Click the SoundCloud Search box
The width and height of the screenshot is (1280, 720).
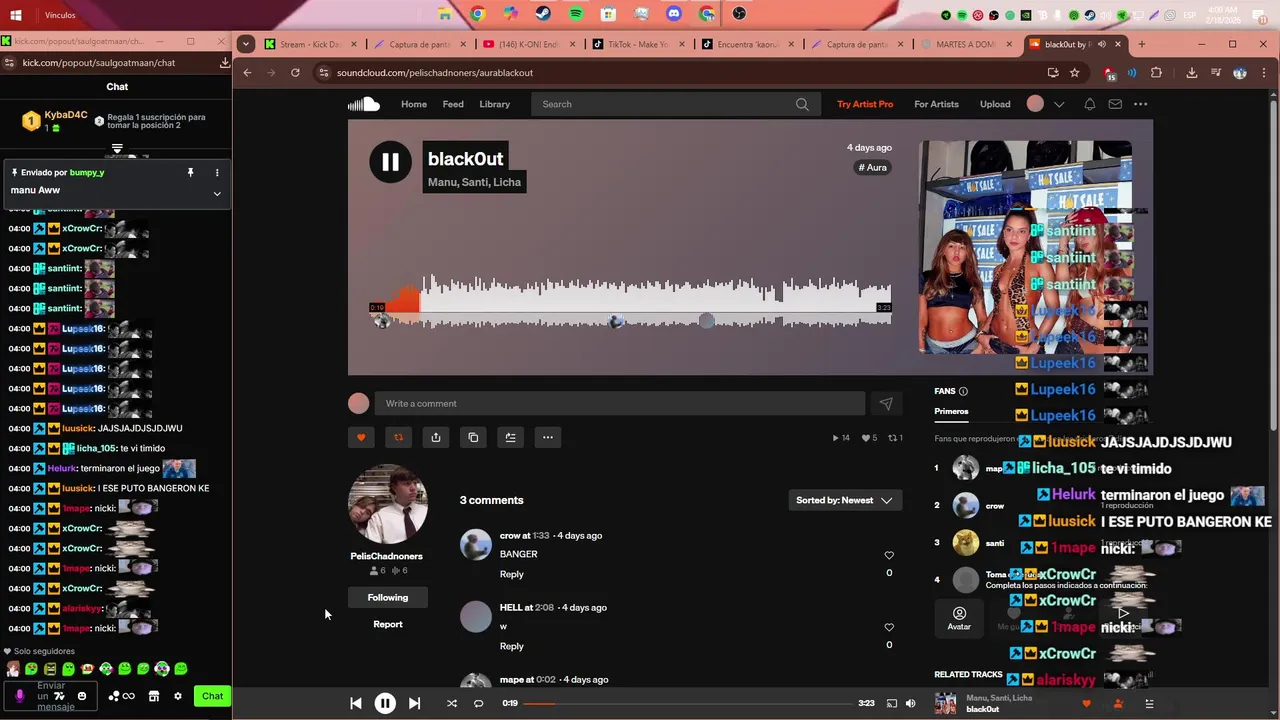(x=676, y=104)
